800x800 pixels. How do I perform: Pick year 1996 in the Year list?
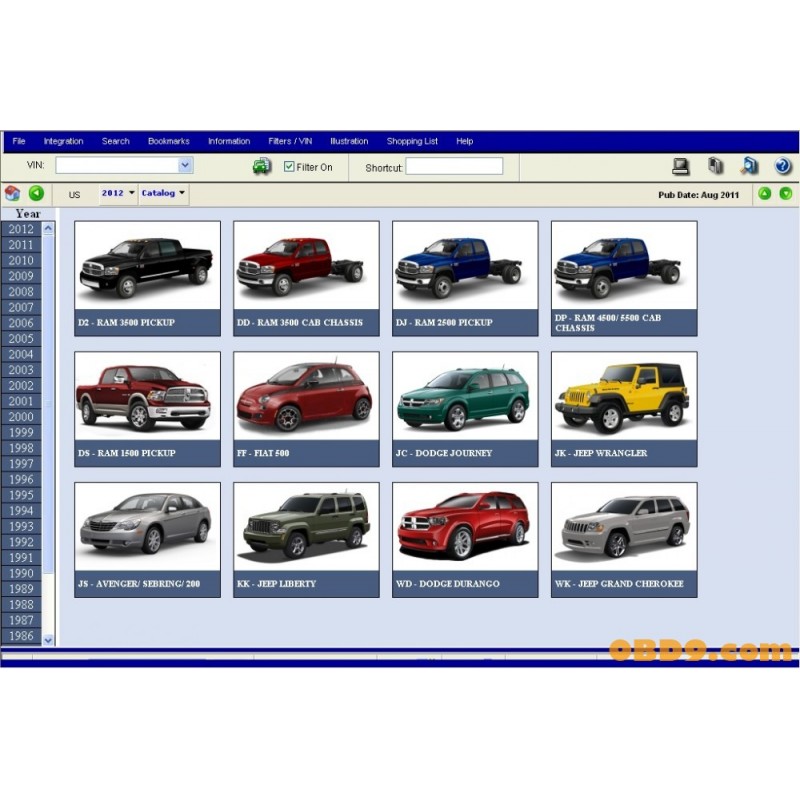point(21,480)
